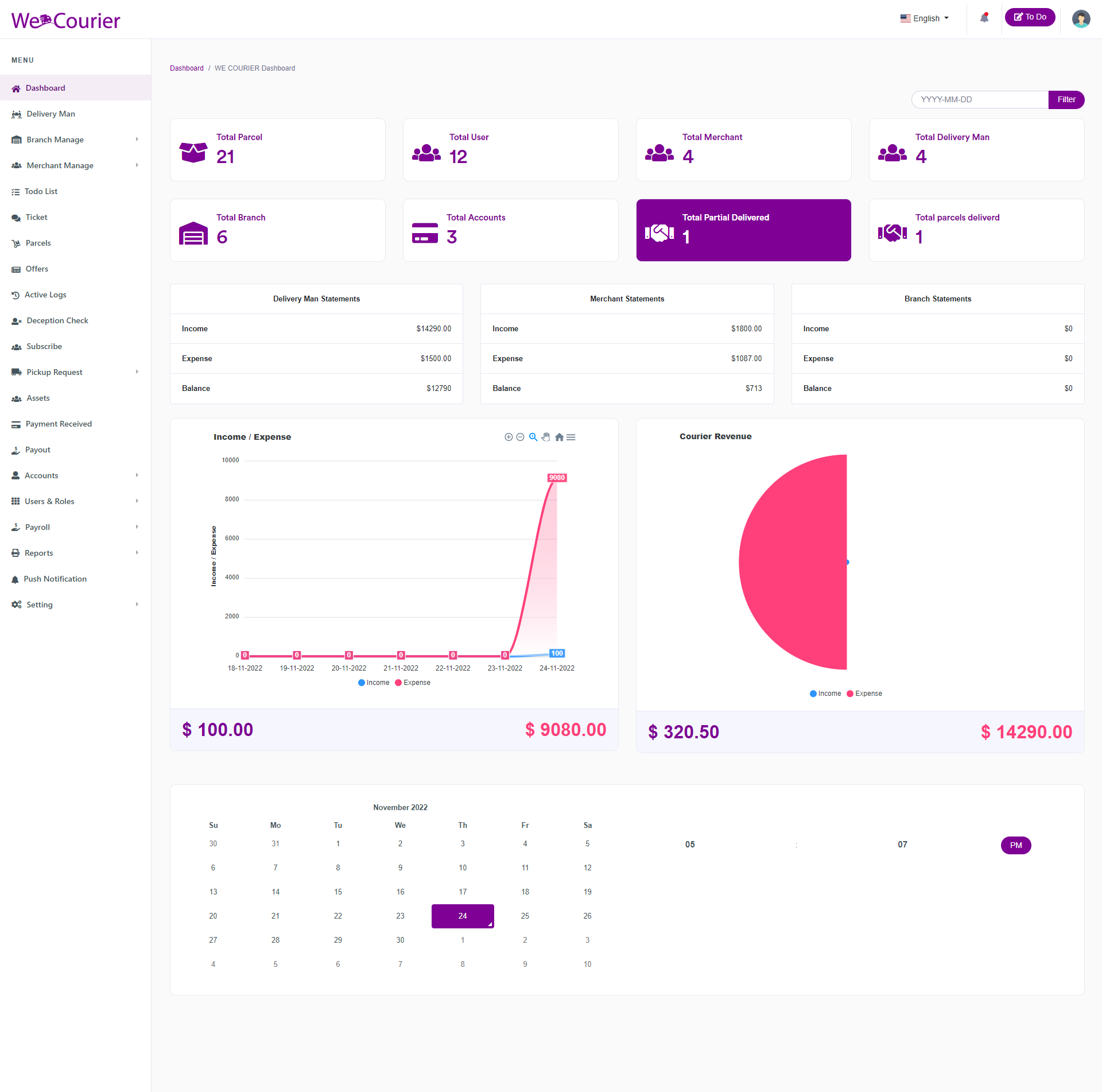Open the Dashboard sidebar icon
This screenshot has width=1102, height=1092.
click(x=16, y=88)
